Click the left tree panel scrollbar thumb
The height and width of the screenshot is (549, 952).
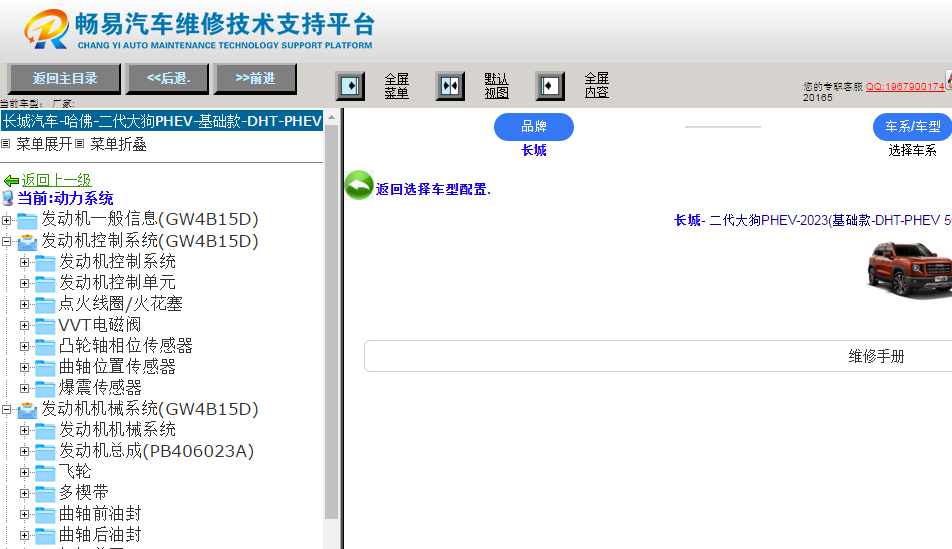tap(332, 322)
